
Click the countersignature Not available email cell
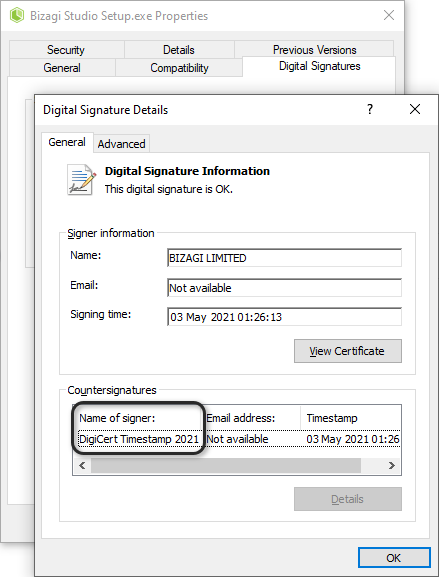pos(237,439)
